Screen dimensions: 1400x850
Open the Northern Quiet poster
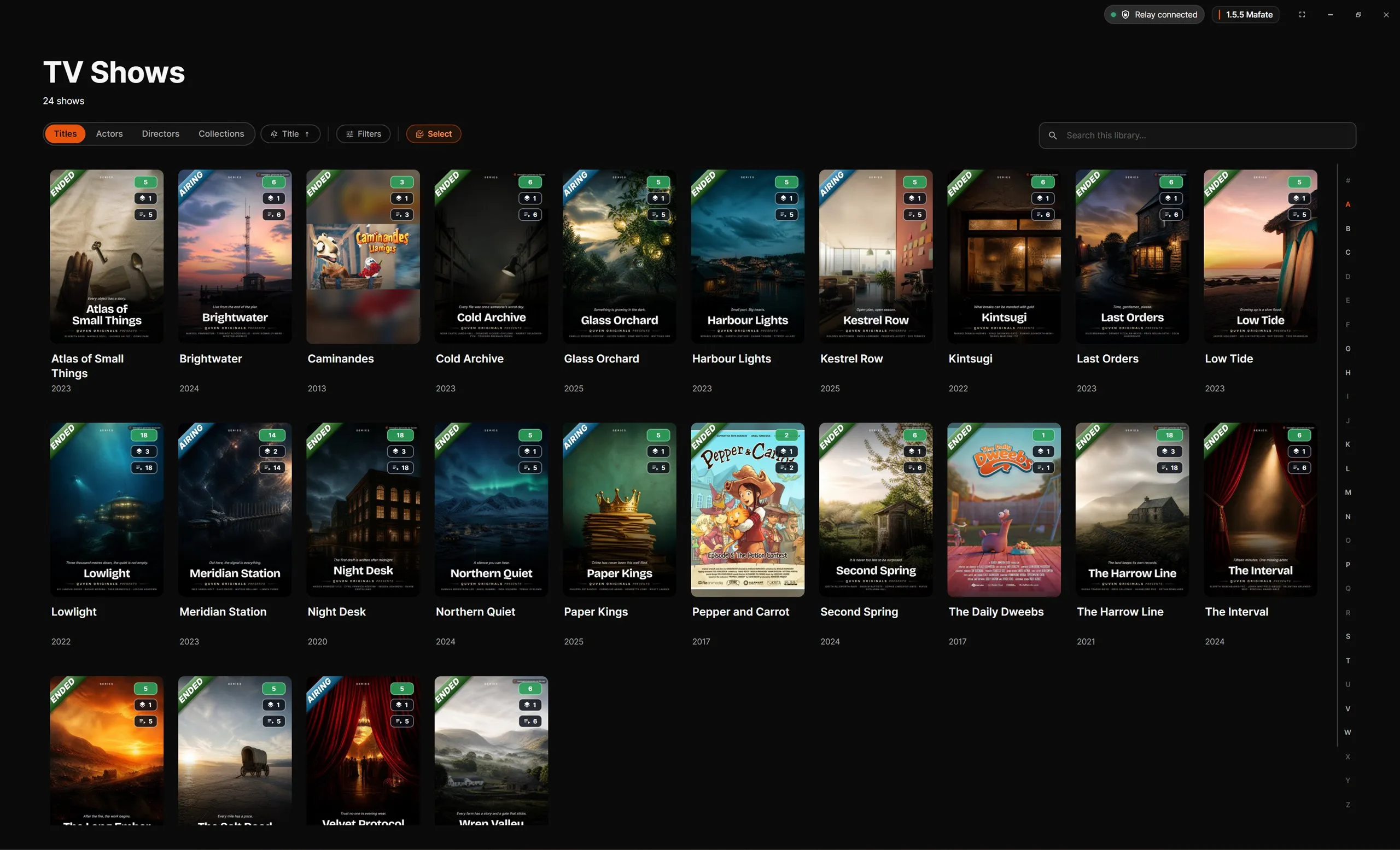tap(492, 510)
